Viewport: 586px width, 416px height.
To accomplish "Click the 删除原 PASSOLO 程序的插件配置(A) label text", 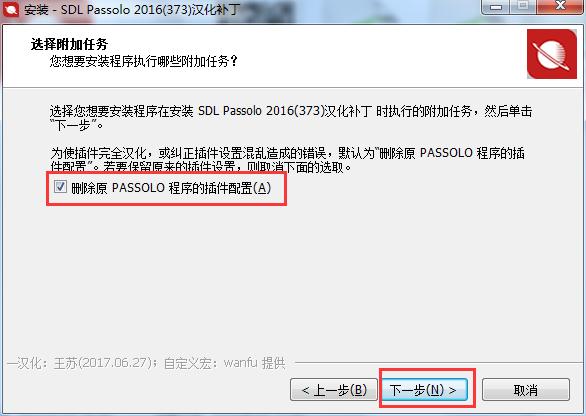I will pos(171,188).
